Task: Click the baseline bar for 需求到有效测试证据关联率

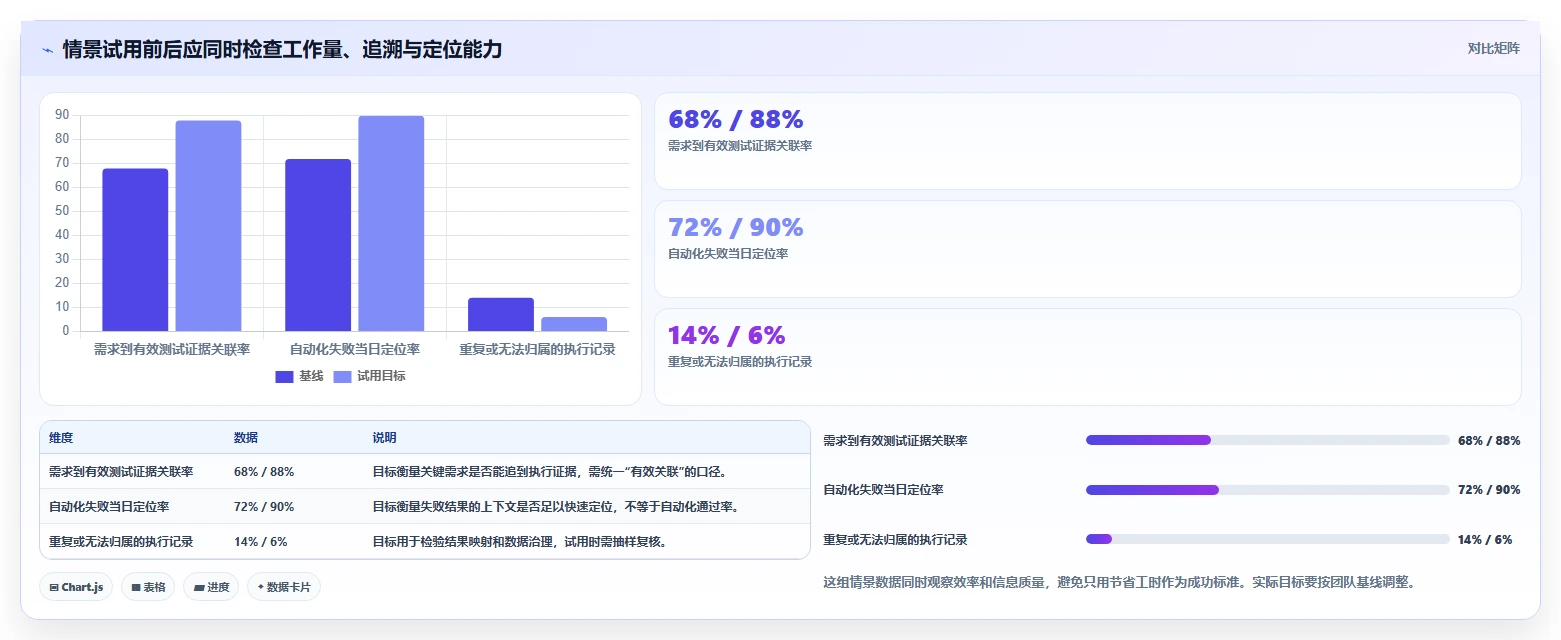Action: (135, 250)
